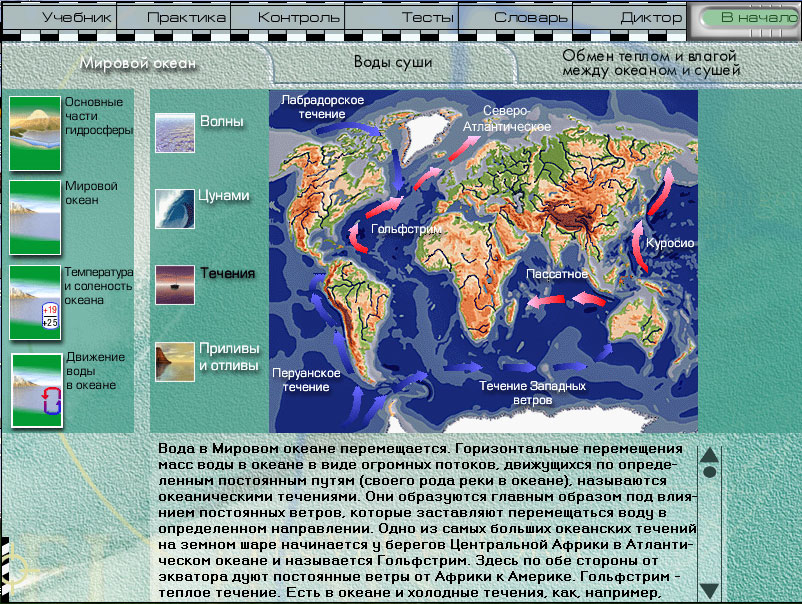
Task: Click the round scrollbar thumb
Action: (709, 472)
